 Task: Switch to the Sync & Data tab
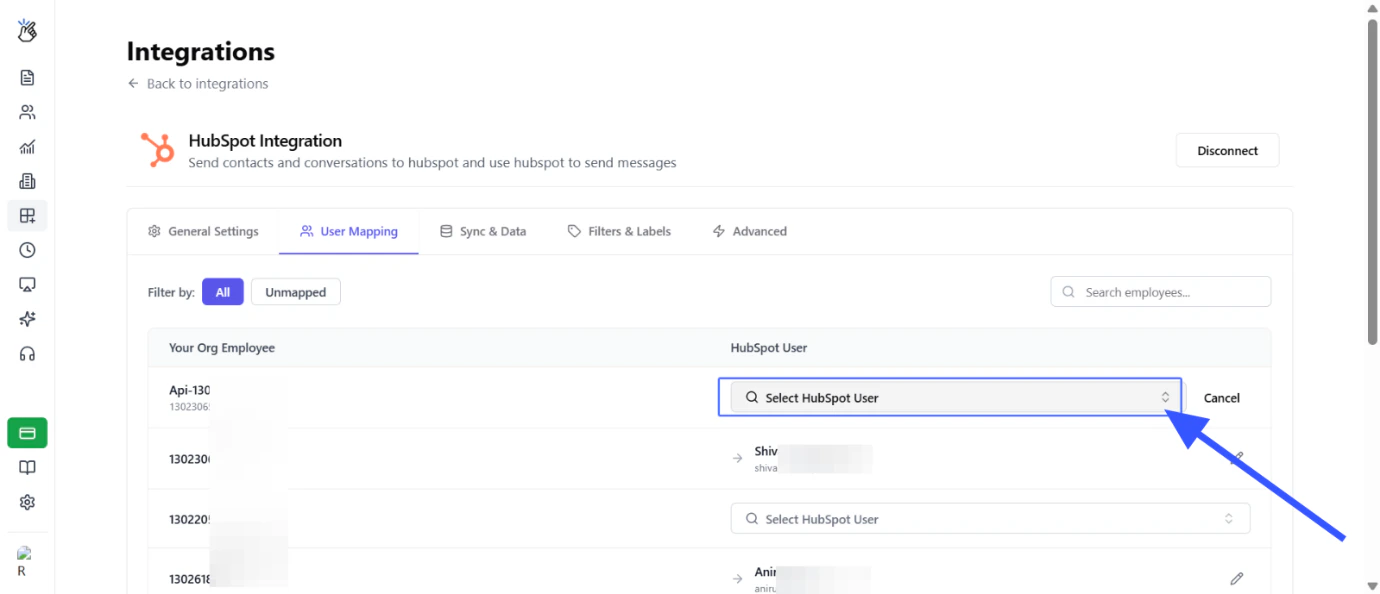point(483,231)
